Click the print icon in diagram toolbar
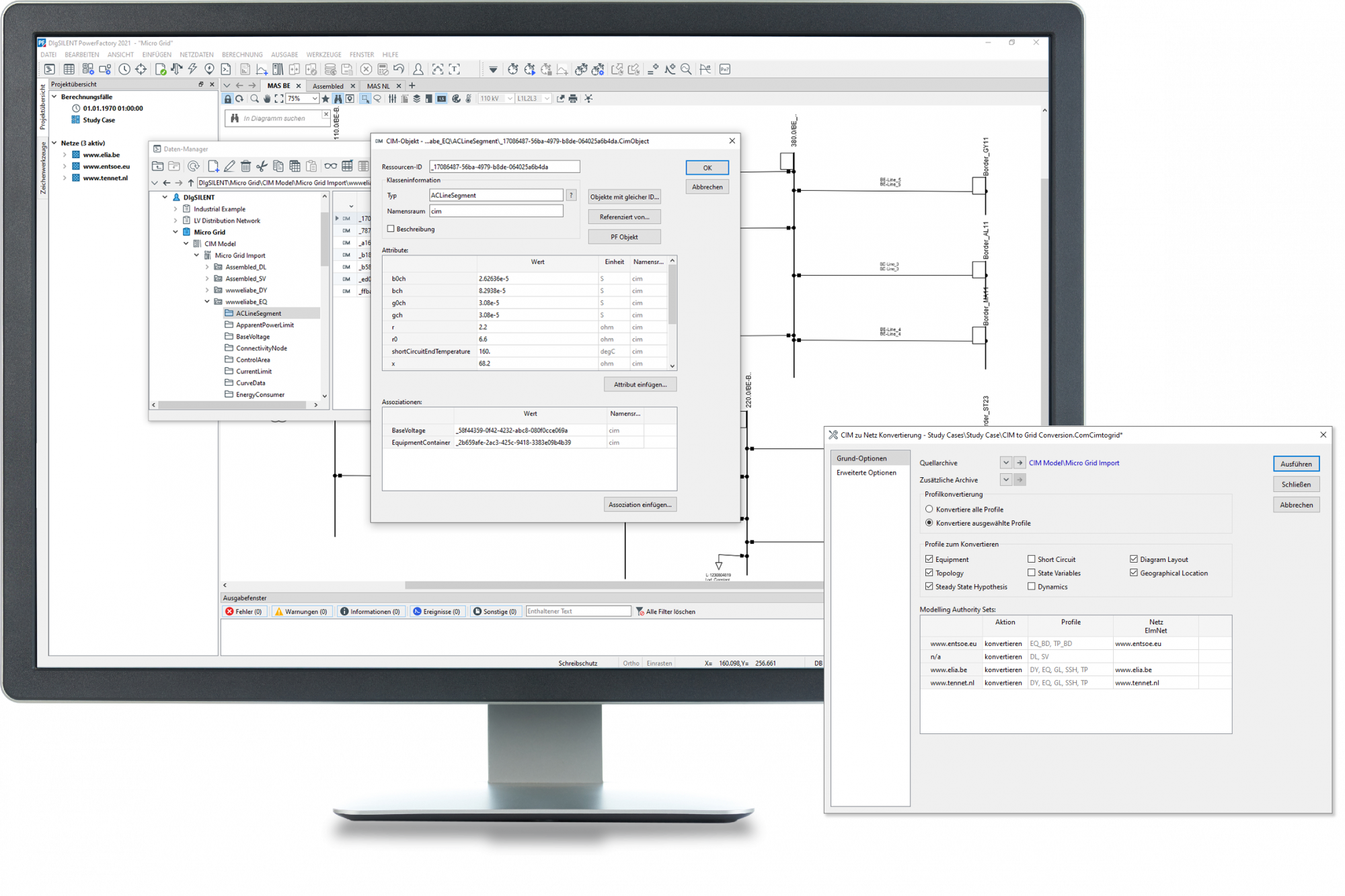Screen dimensions: 1345x896 (573, 99)
